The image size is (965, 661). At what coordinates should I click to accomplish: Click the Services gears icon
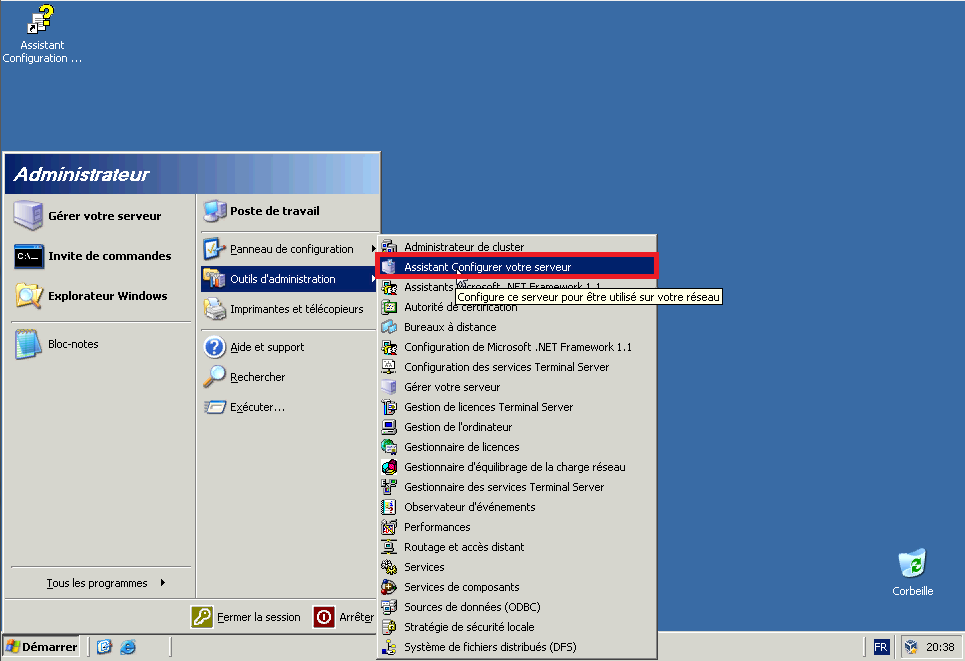pos(389,567)
